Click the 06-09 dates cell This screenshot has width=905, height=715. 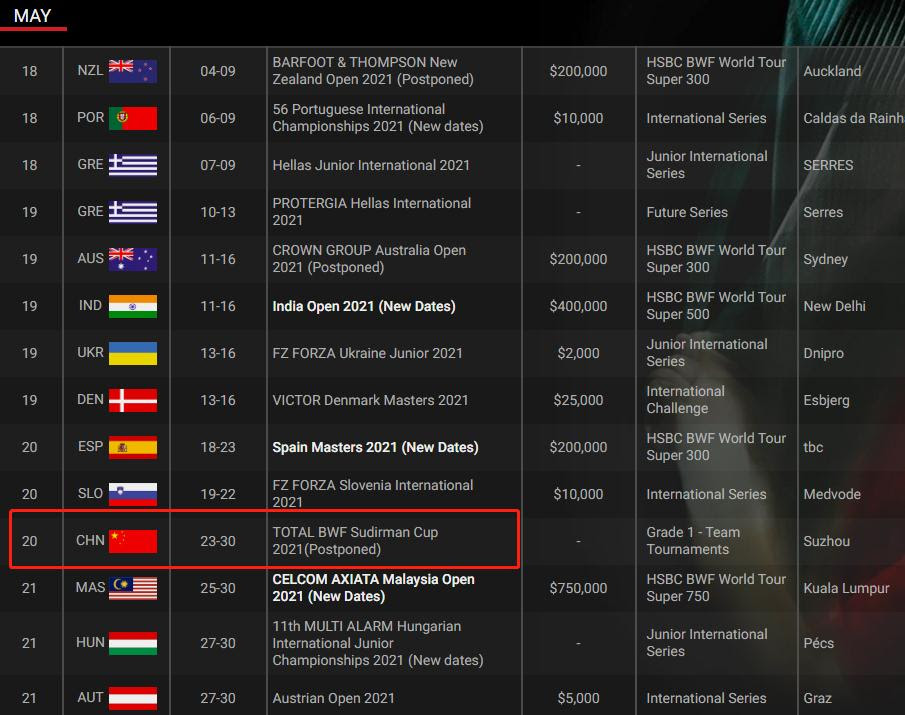point(218,118)
